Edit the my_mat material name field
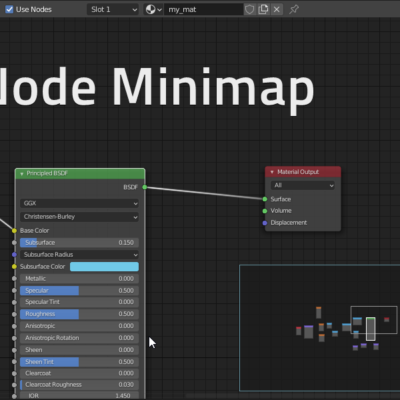This screenshot has height=400, width=400. click(x=203, y=9)
